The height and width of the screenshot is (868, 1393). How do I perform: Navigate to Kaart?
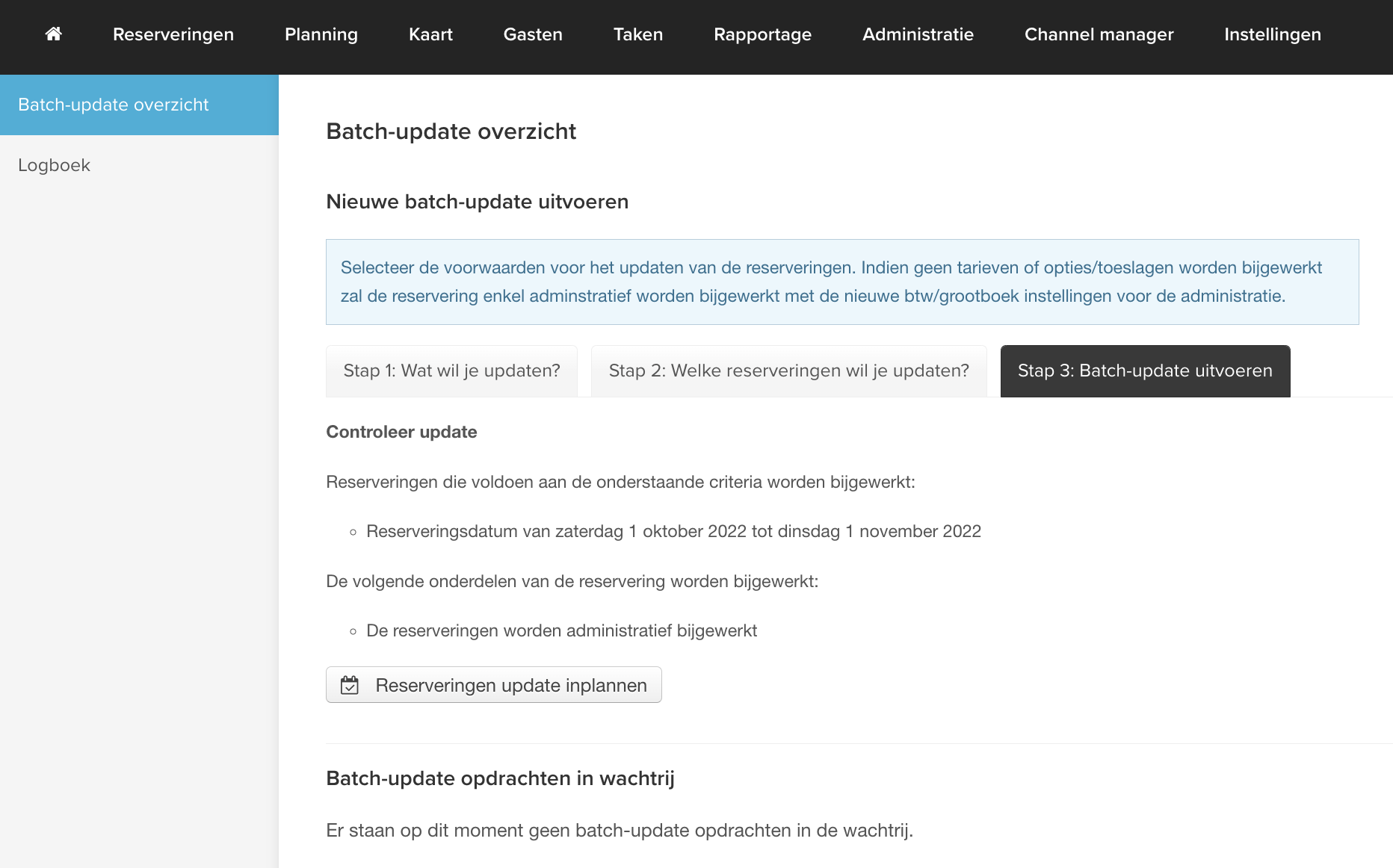430,34
